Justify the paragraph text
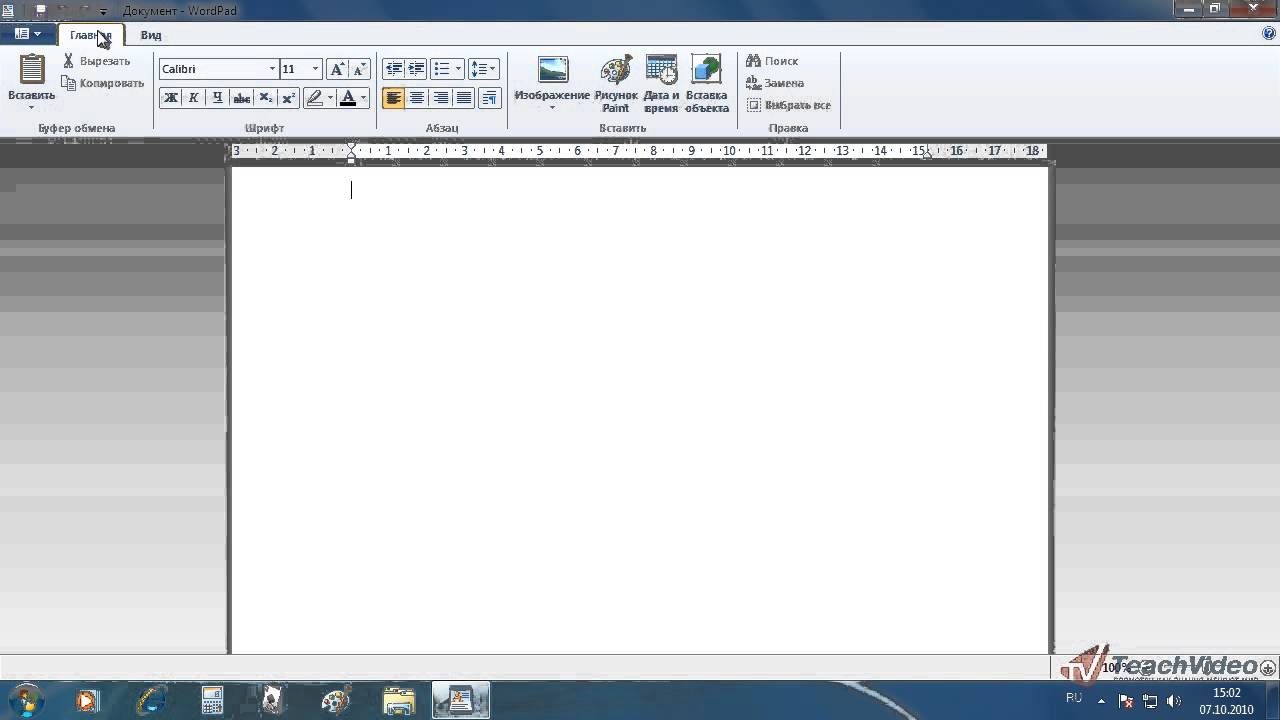The width and height of the screenshot is (1280, 720). coord(464,97)
